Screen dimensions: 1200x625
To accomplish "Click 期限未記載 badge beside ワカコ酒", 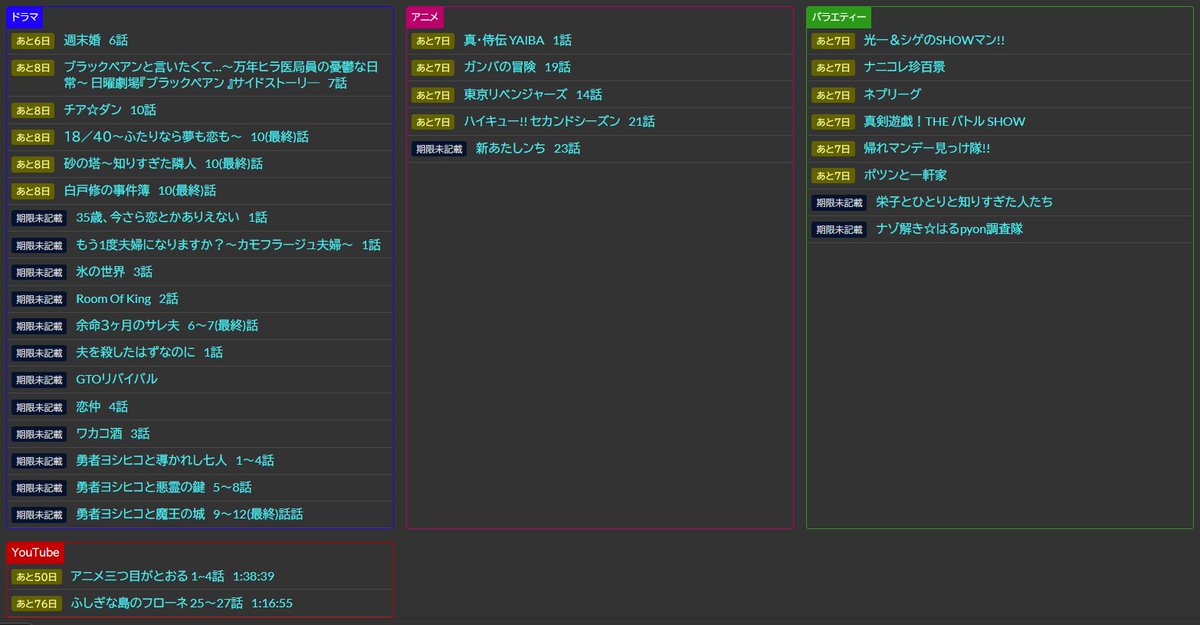I will (x=39, y=434).
